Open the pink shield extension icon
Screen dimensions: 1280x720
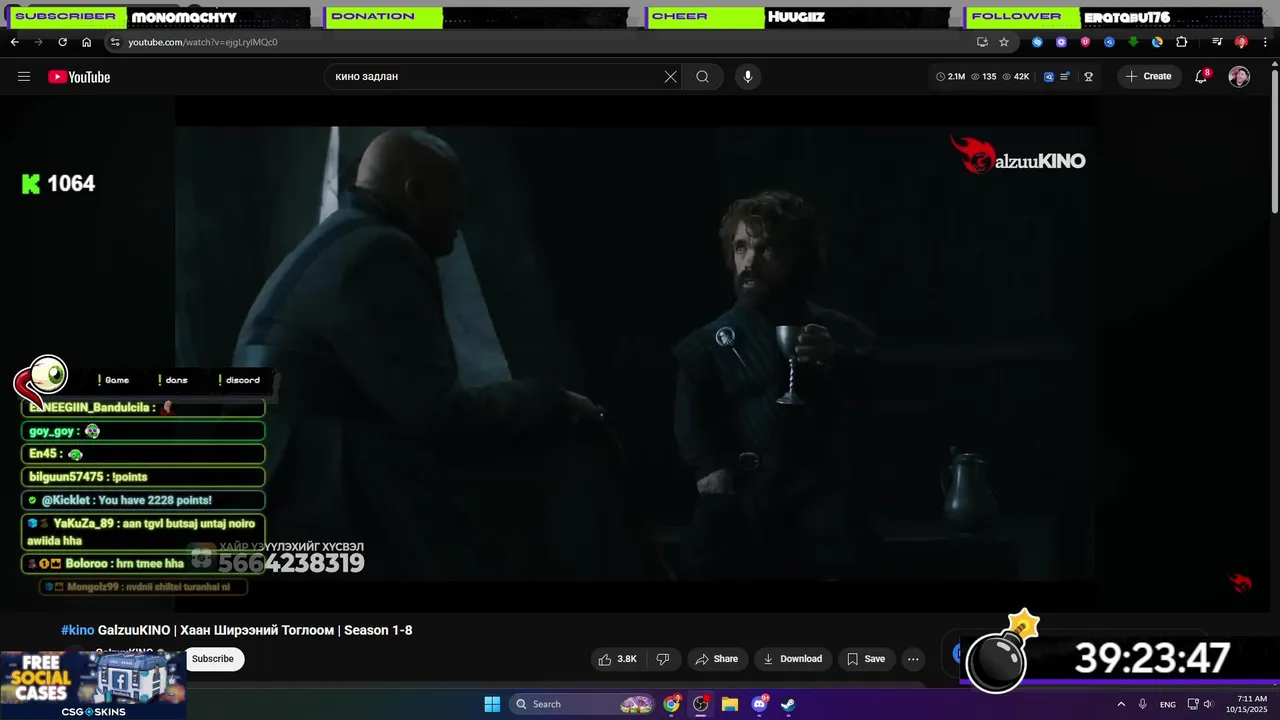tap(1085, 42)
